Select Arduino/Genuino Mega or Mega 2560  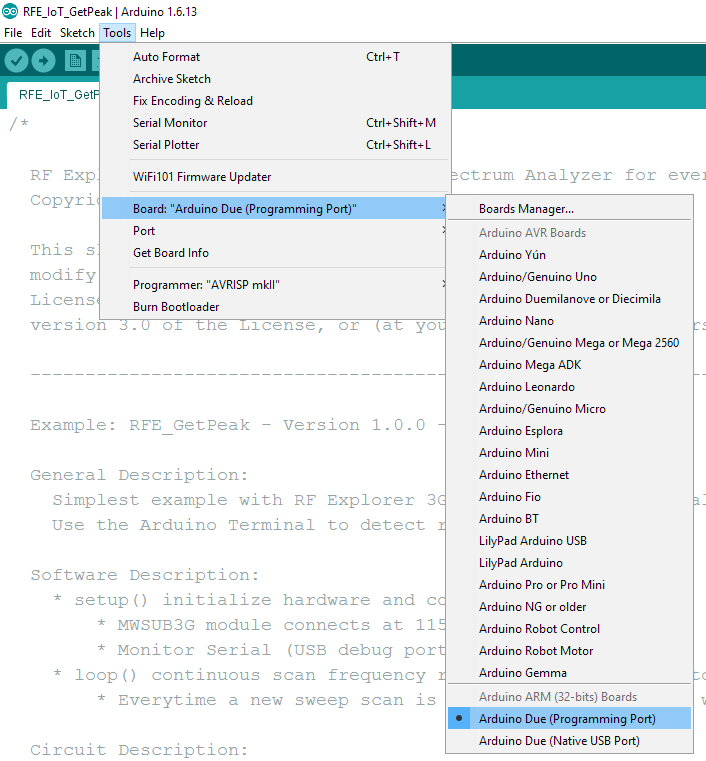click(x=570, y=343)
